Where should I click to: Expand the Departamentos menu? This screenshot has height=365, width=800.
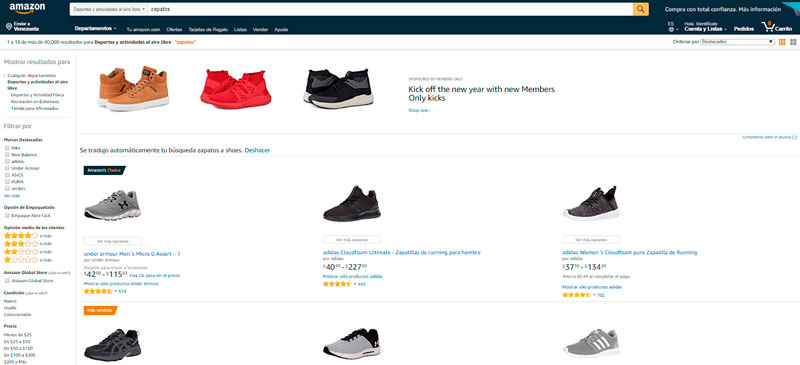click(95, 29)
